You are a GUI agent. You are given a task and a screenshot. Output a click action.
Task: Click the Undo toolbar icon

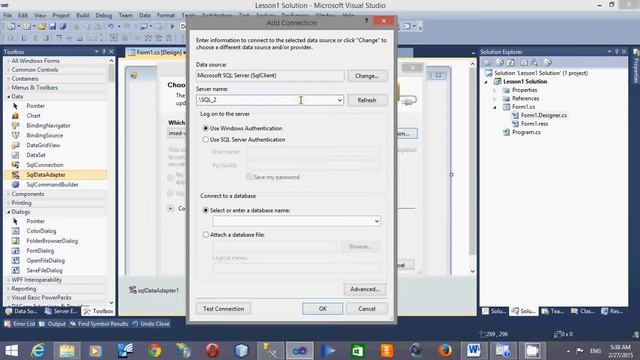[111, 27]
